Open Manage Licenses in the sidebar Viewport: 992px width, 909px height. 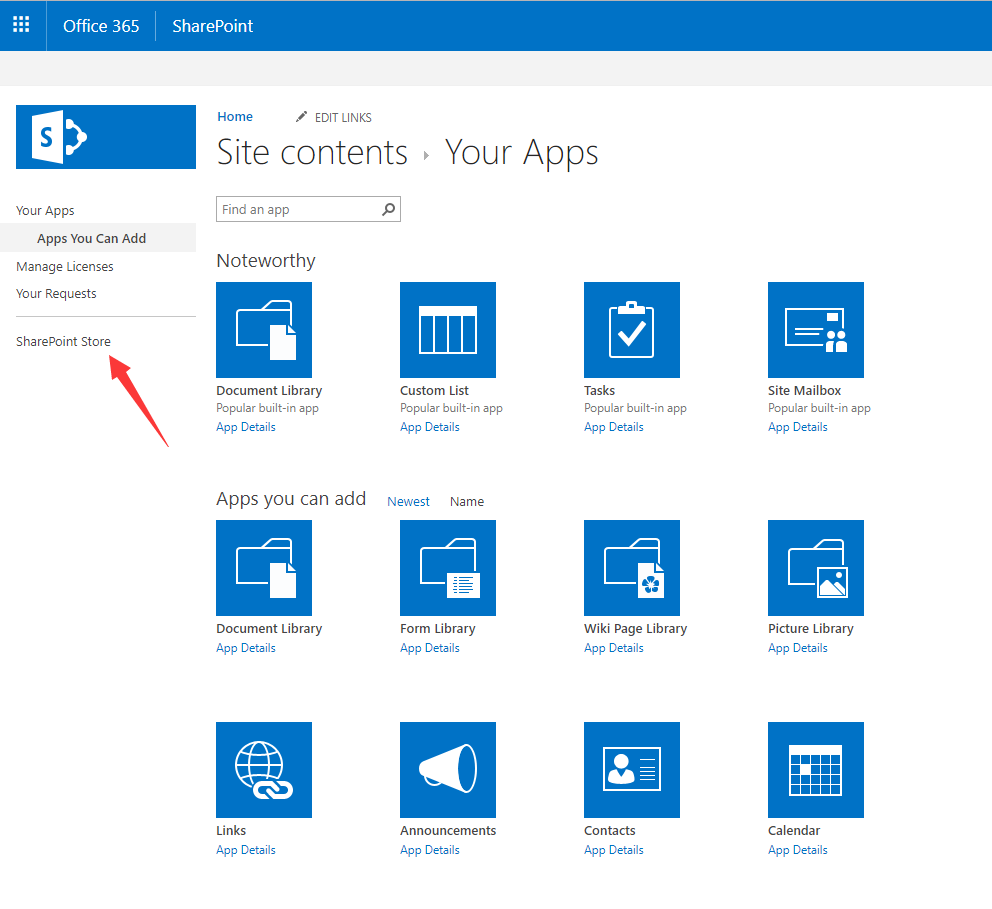(x=65, y=266)
